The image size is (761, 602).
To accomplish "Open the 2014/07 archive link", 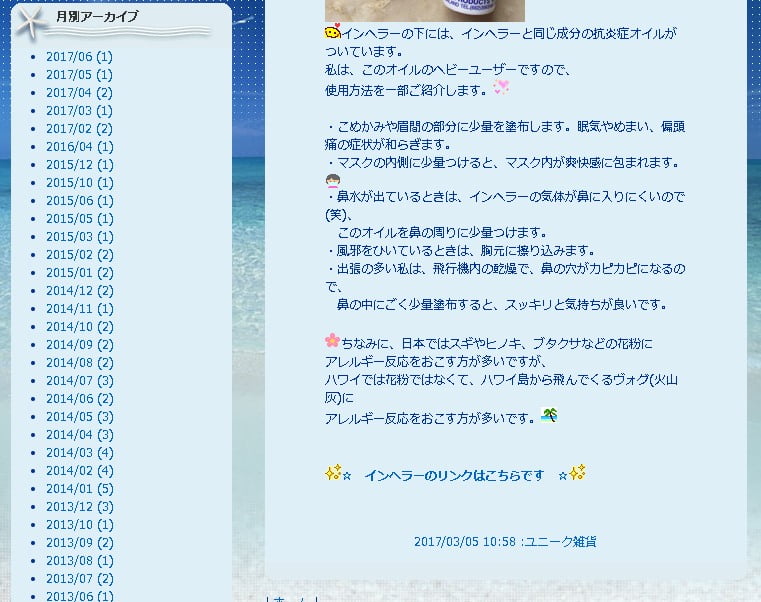I will coord(80,381).
